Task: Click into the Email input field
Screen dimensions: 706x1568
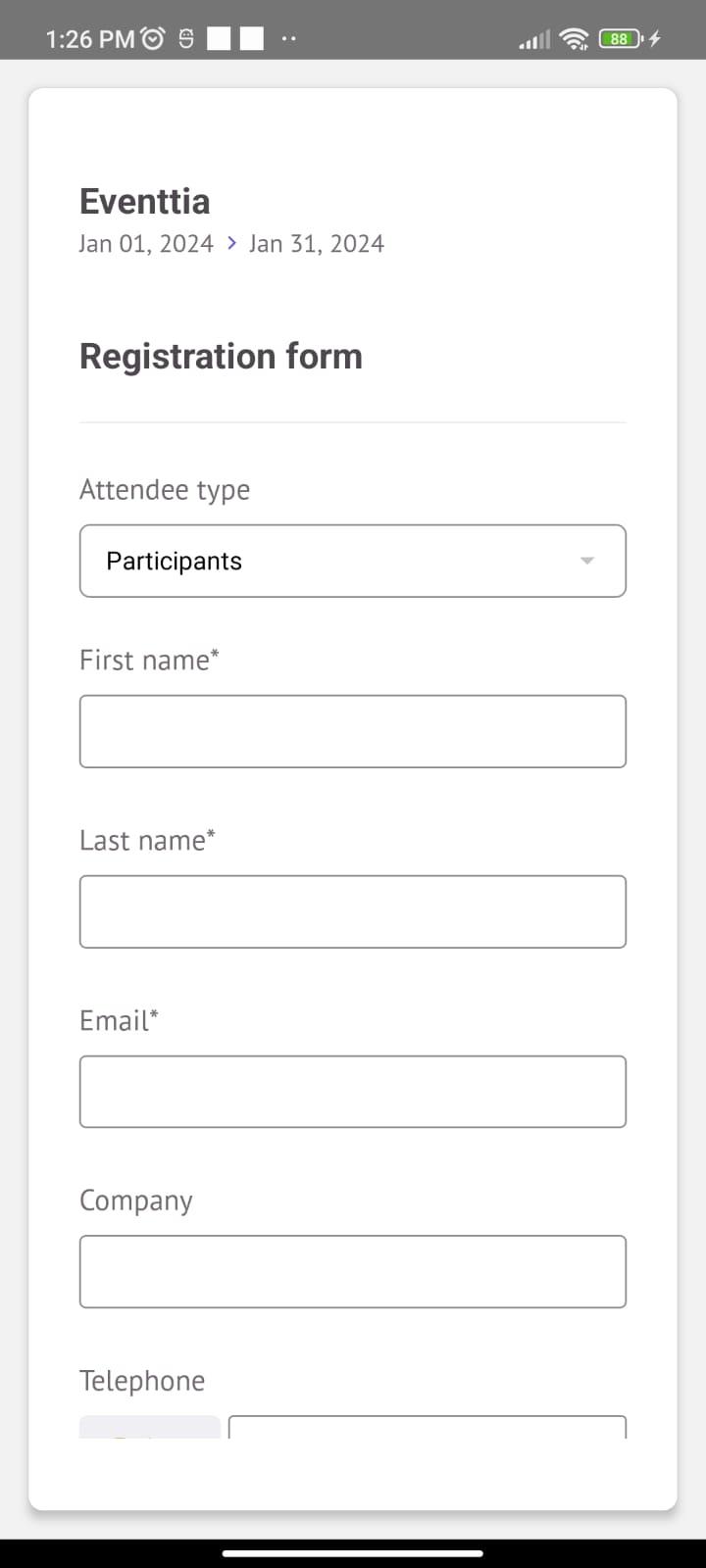Action: coord(353,1092)
